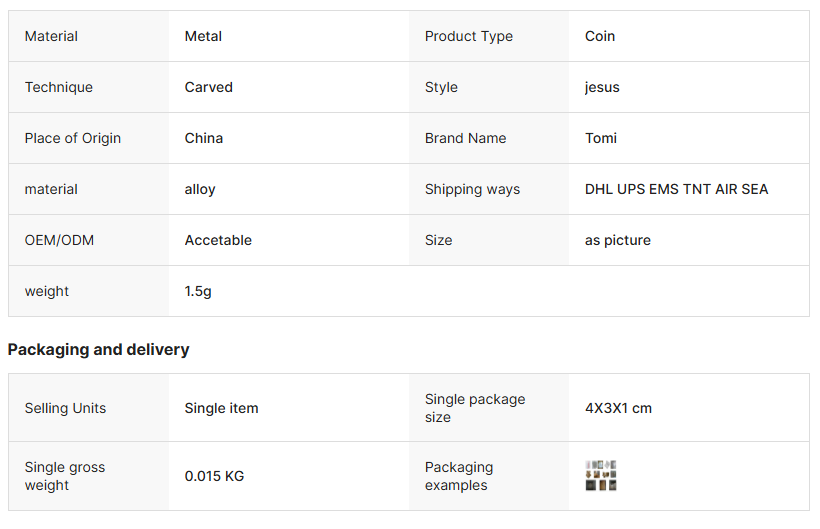Click the 'Packaging and delivery' heading
The image size is (820, 529).
(98, 349)
